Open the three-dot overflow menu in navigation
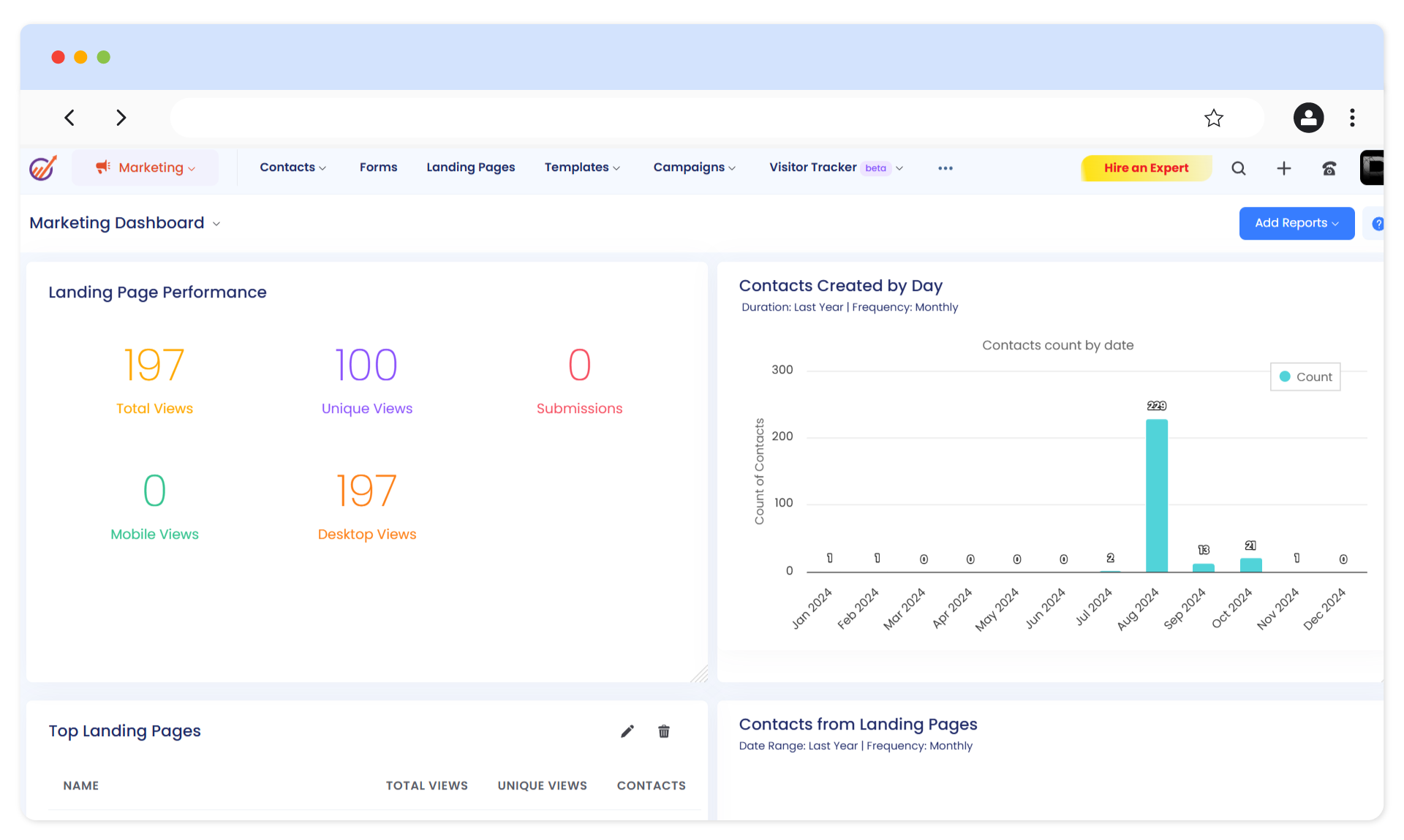Screen dimensions: 1404x840 pos(945,168)
